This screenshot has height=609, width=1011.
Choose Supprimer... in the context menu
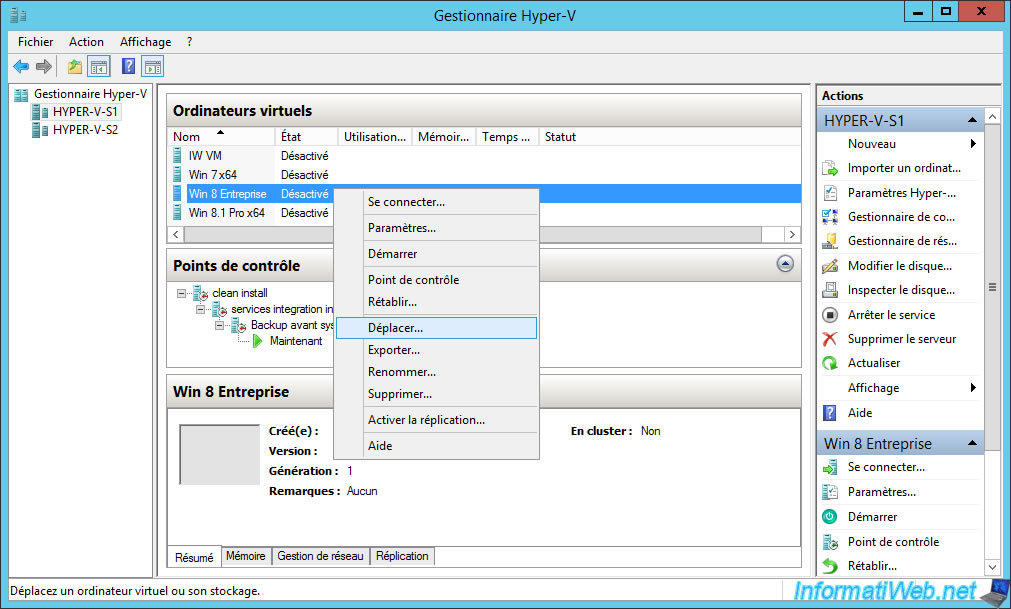(437, 394)
